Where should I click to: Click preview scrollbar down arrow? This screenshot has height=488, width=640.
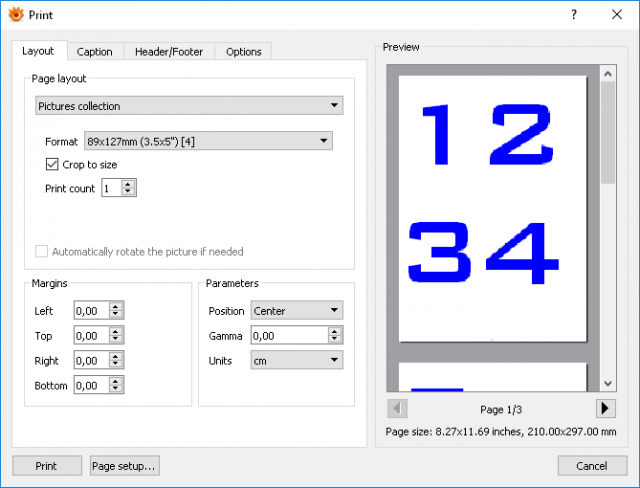(608, 384)
